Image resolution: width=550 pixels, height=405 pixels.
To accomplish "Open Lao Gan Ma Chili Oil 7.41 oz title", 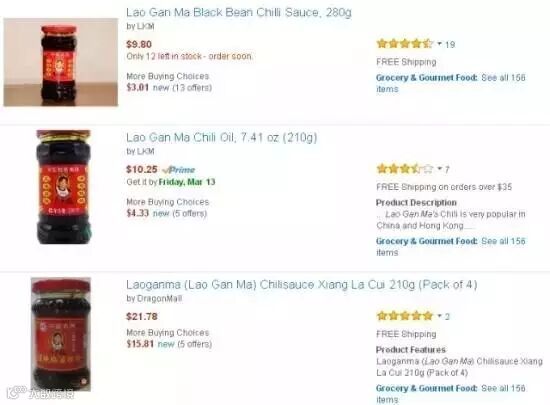I will (221, 137).
